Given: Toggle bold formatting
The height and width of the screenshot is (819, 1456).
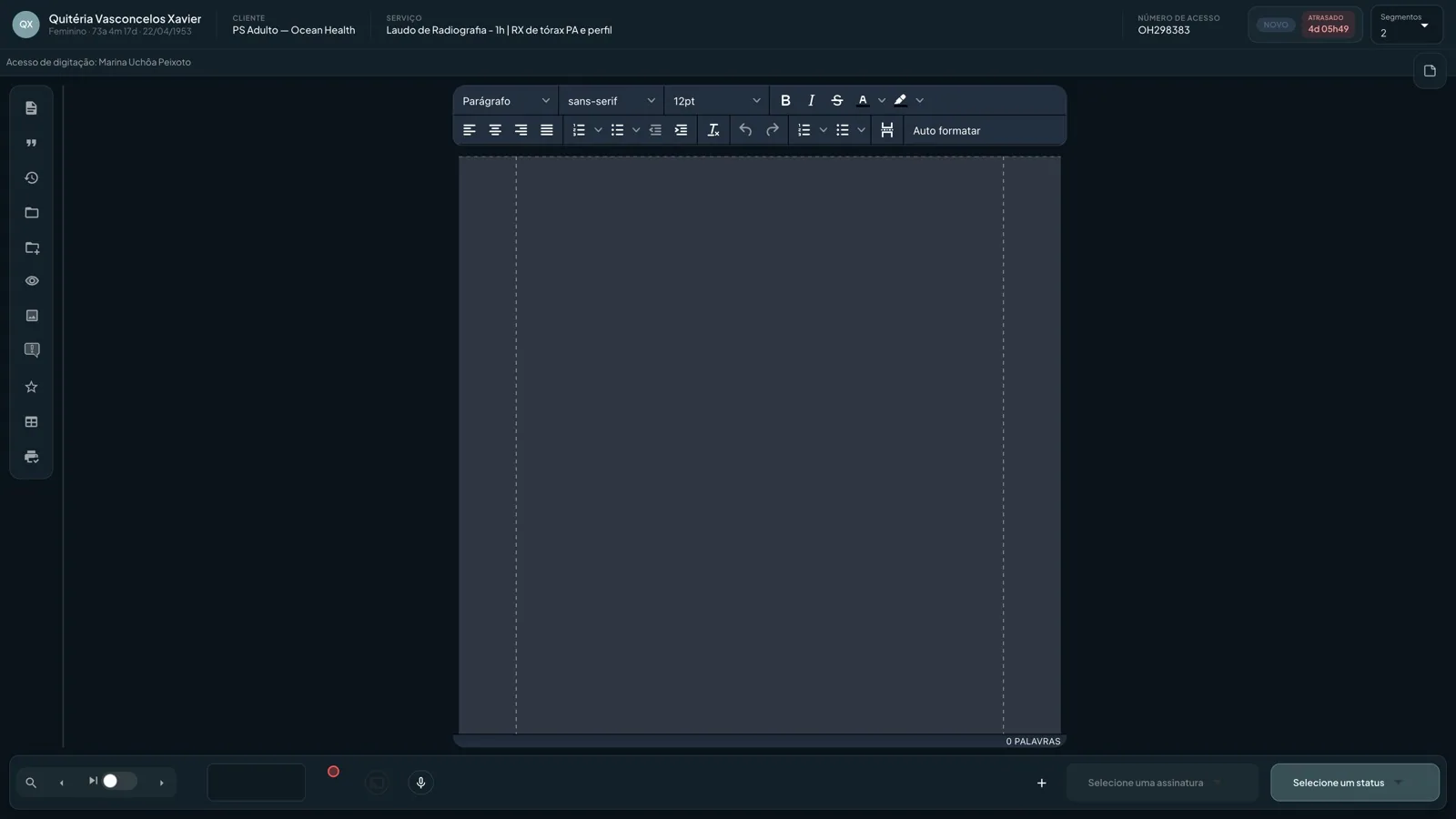Looking at the screenshot, I should (x=785, y=101).
